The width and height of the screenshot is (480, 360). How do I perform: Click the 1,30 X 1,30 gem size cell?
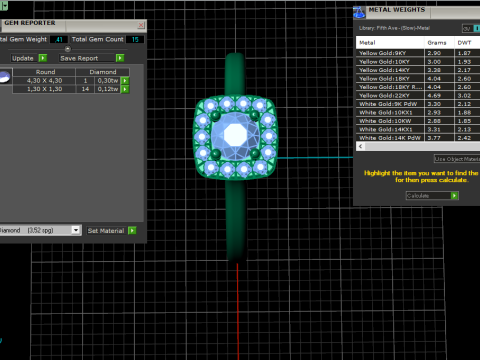coord(44,89)
